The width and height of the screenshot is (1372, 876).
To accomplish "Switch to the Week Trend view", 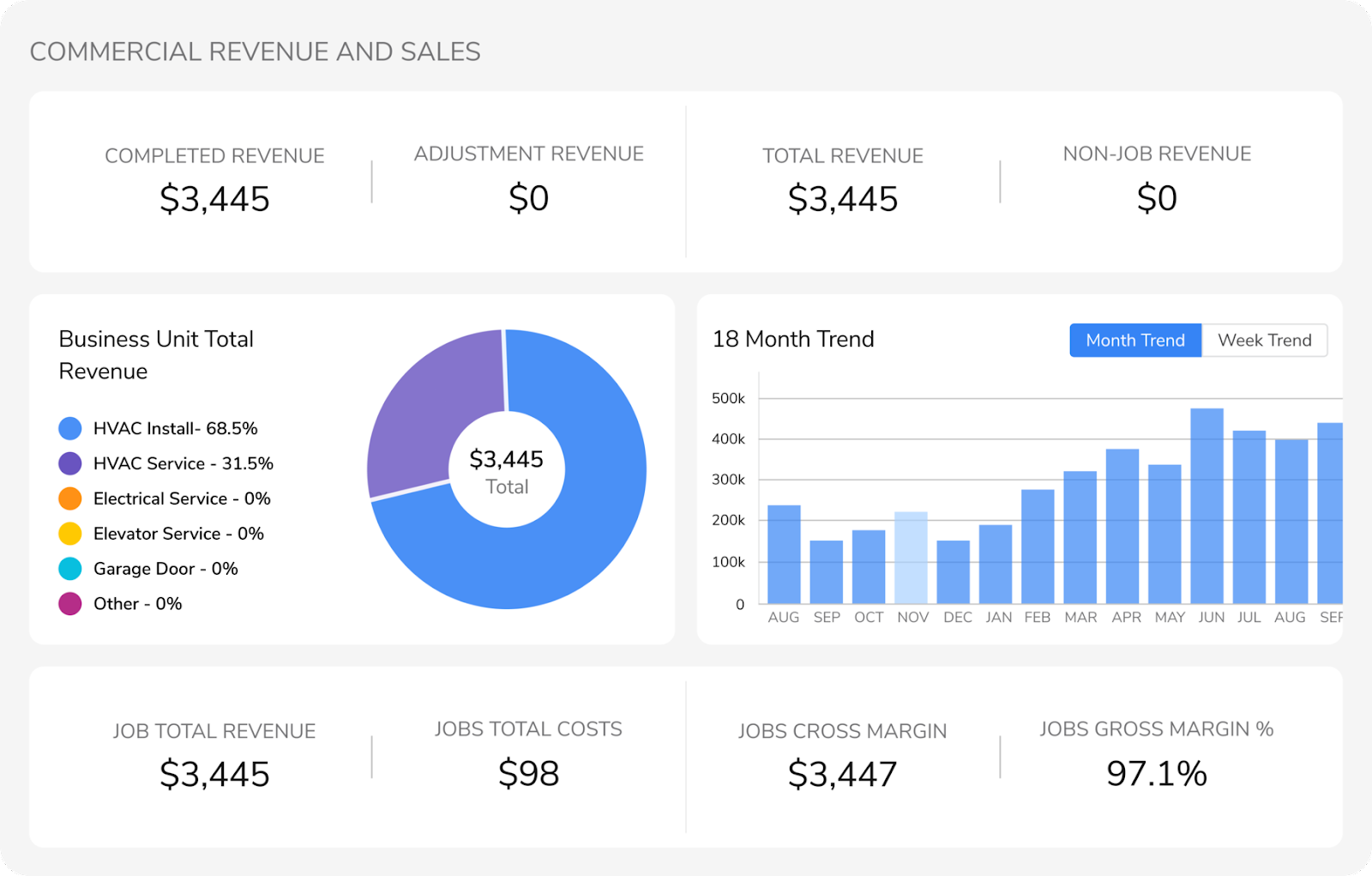I will tap(1264, 341).
